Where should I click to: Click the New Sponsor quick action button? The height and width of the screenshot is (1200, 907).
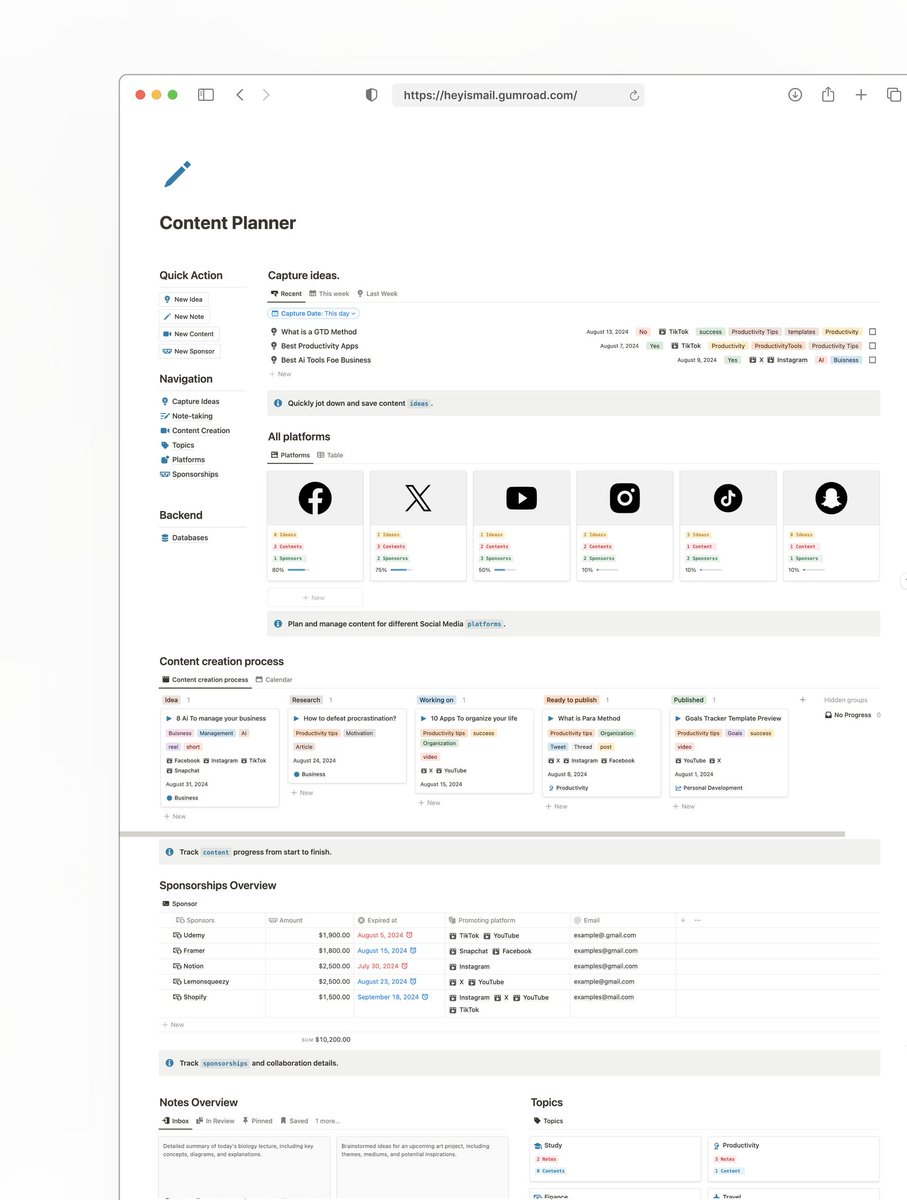point(190,351)
